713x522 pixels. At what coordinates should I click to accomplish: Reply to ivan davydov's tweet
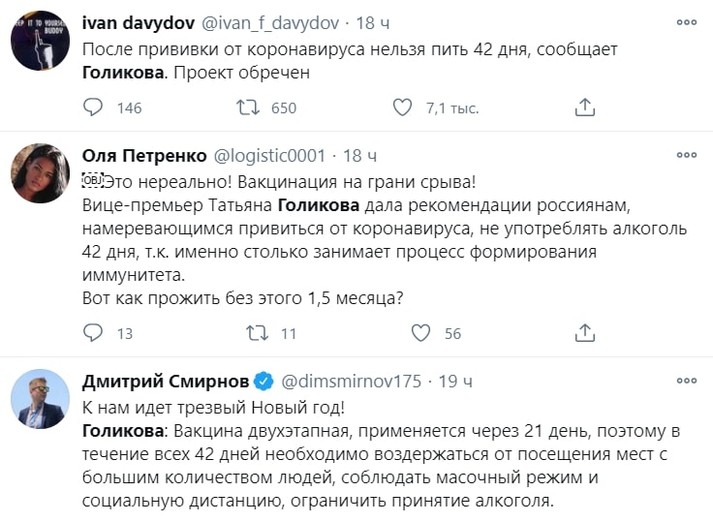click(93, 108)
